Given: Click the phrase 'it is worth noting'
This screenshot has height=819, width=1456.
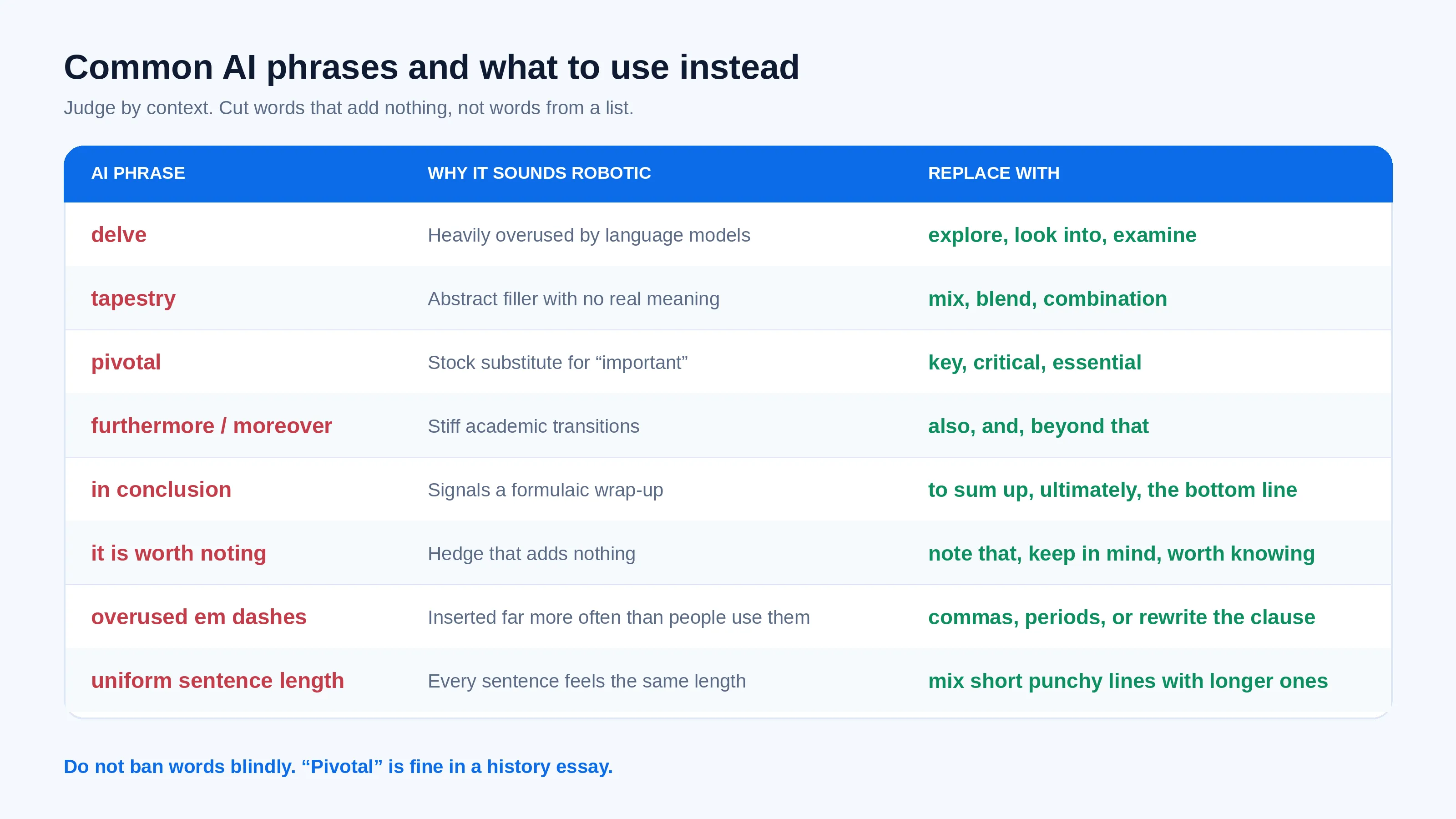Looking at the screenshot, I should point(179,553).
